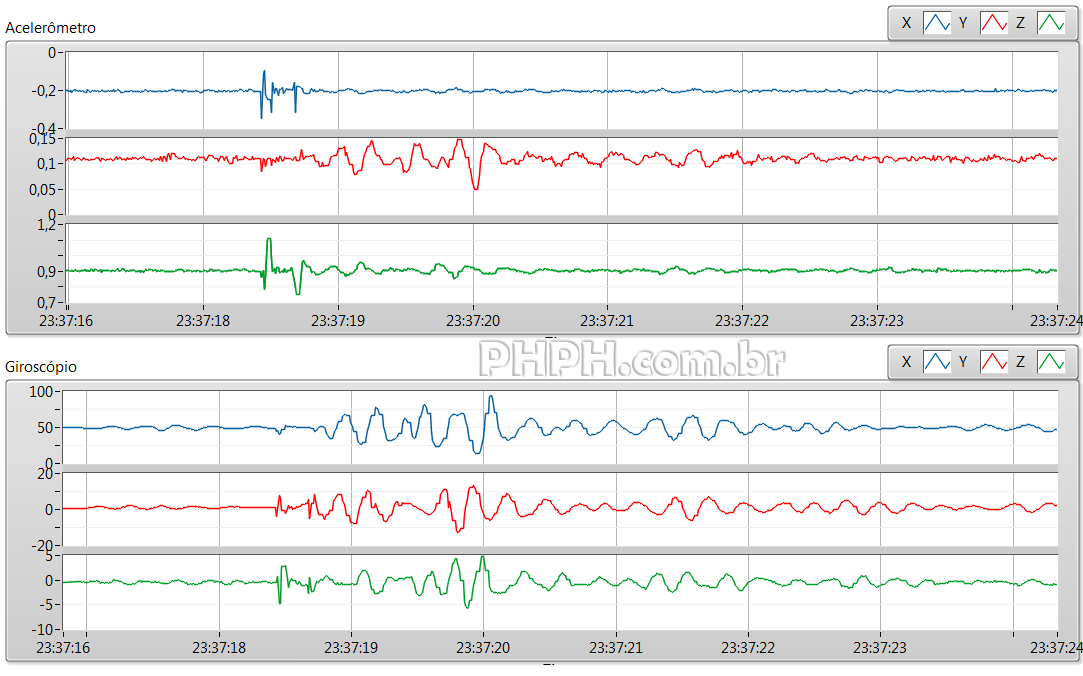Click the green Z plot icon in Acelerômetro legend
The height and width of the screenshot is (676, 1083).
[1051, 22]
